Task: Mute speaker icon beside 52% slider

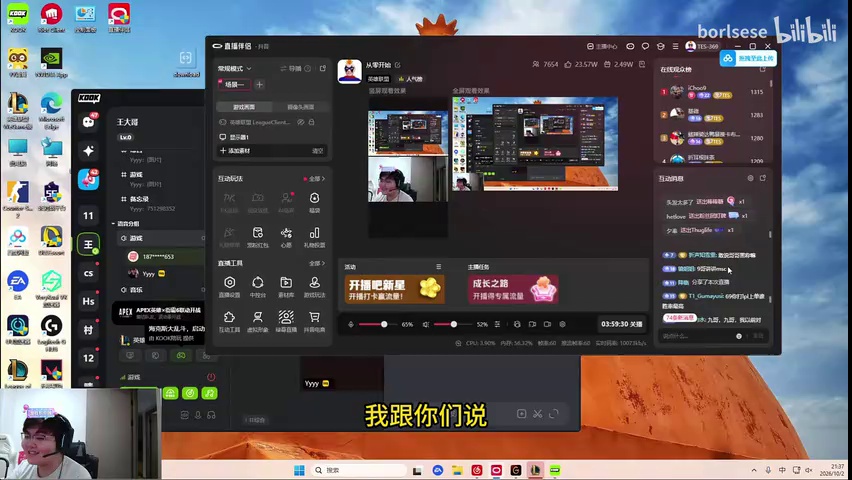Action: point(426,324)
